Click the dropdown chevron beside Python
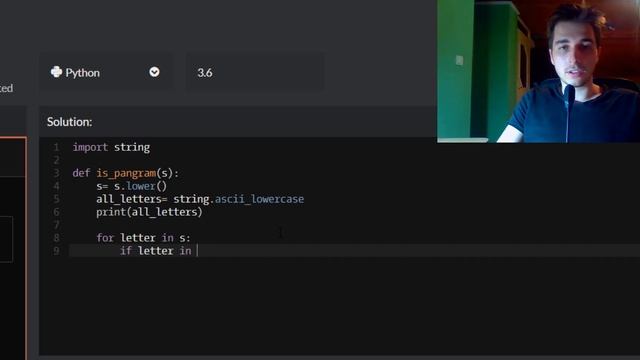The image size is (640, 360). pos(154,72)
